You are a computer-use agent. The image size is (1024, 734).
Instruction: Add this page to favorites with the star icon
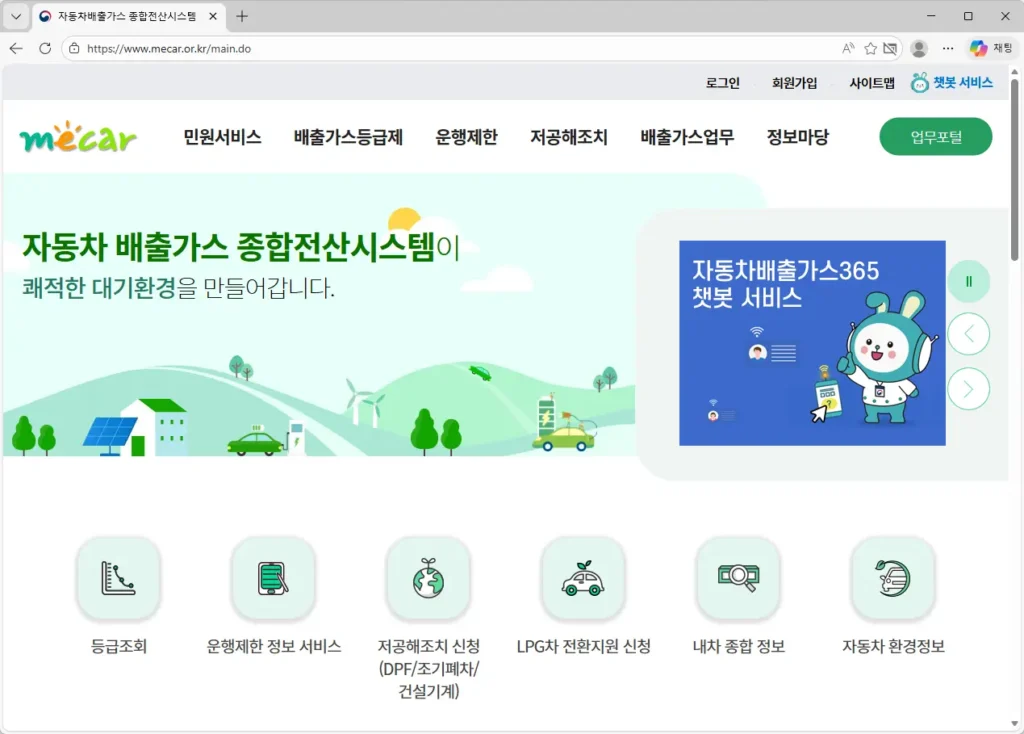[x=870, y=48]
